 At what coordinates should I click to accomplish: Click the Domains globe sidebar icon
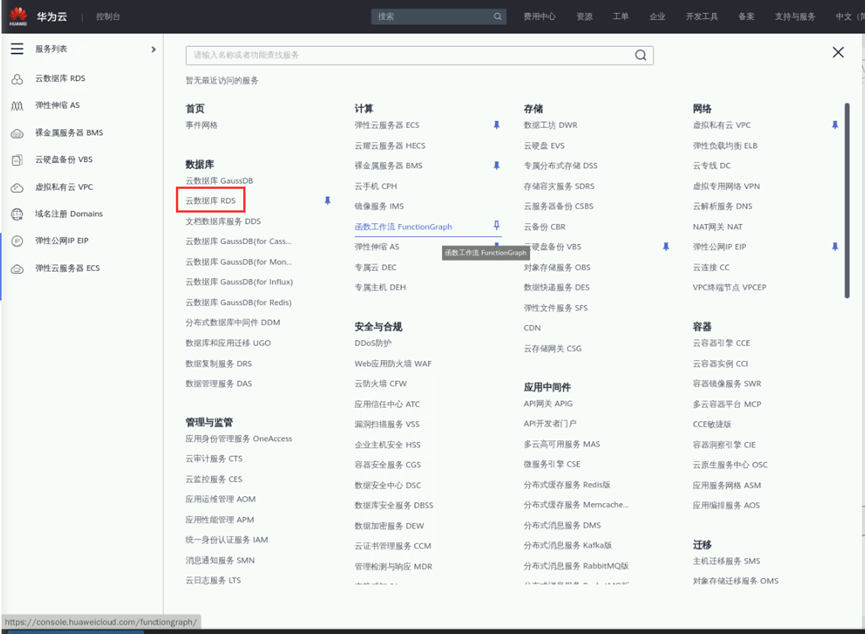(17, 214)
